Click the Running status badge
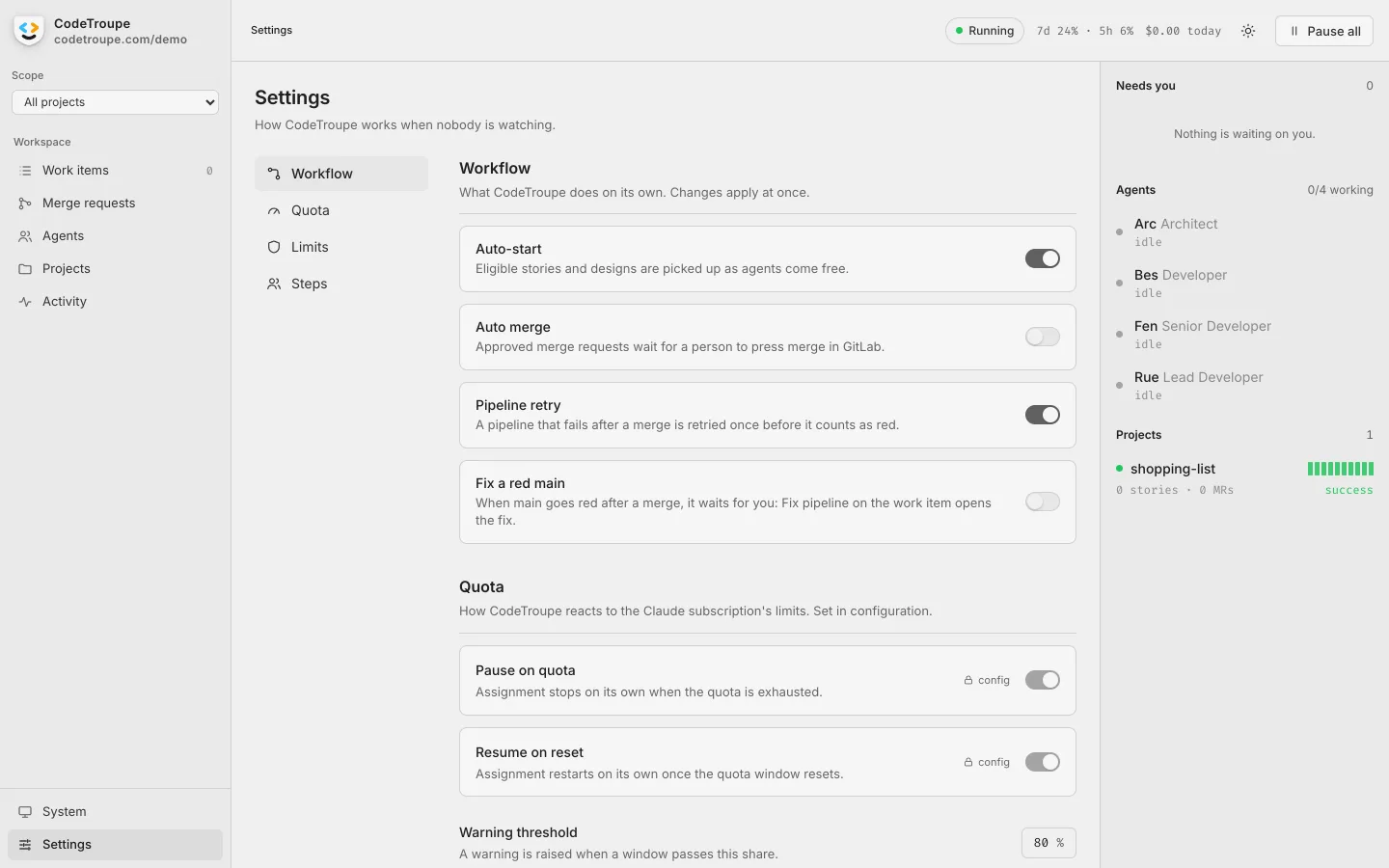Screen dimensions: 1389x868 [x=985, y=31]
